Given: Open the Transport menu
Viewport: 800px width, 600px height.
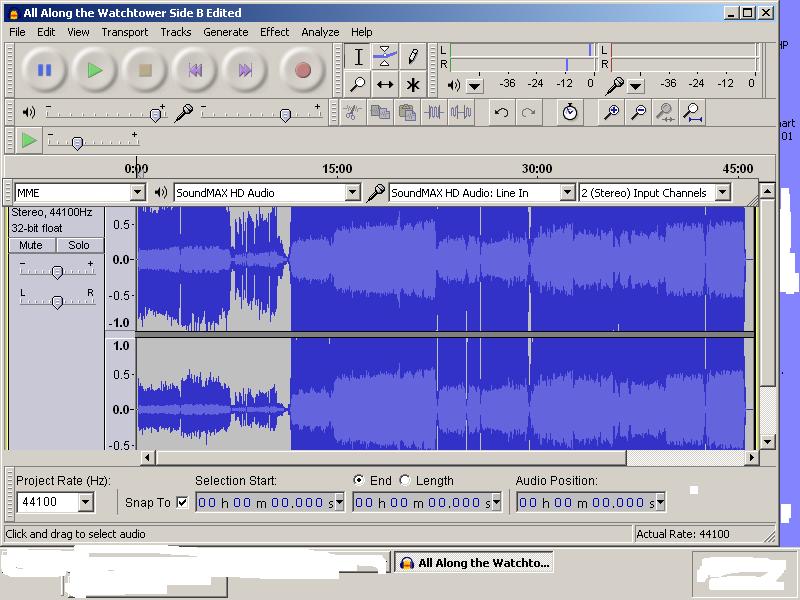Looking at the screenshot, I should [124, 31].
